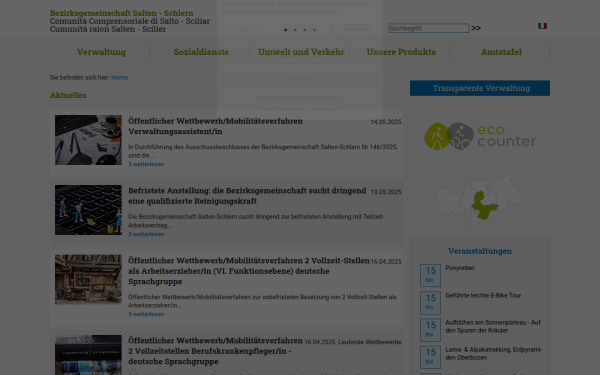Viewport: 600px width, 375px height.
Task: Open headline Befristete Anstellung Reinigungskraft
Action: click(247, 196)
